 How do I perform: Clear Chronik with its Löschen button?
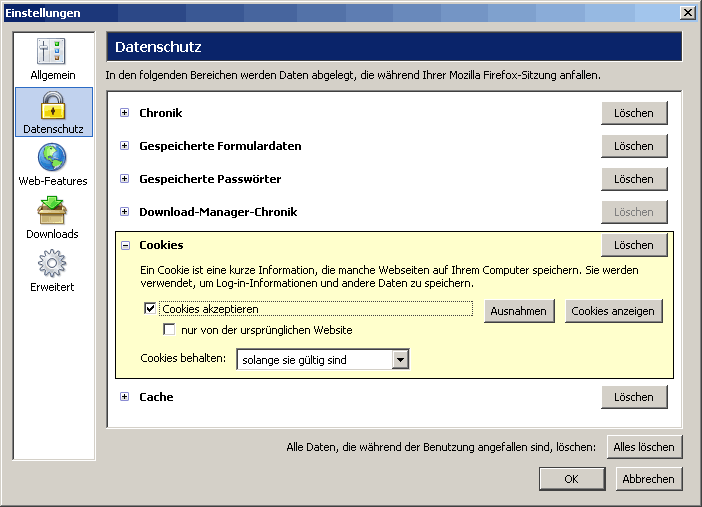click(x=634, y=113)
